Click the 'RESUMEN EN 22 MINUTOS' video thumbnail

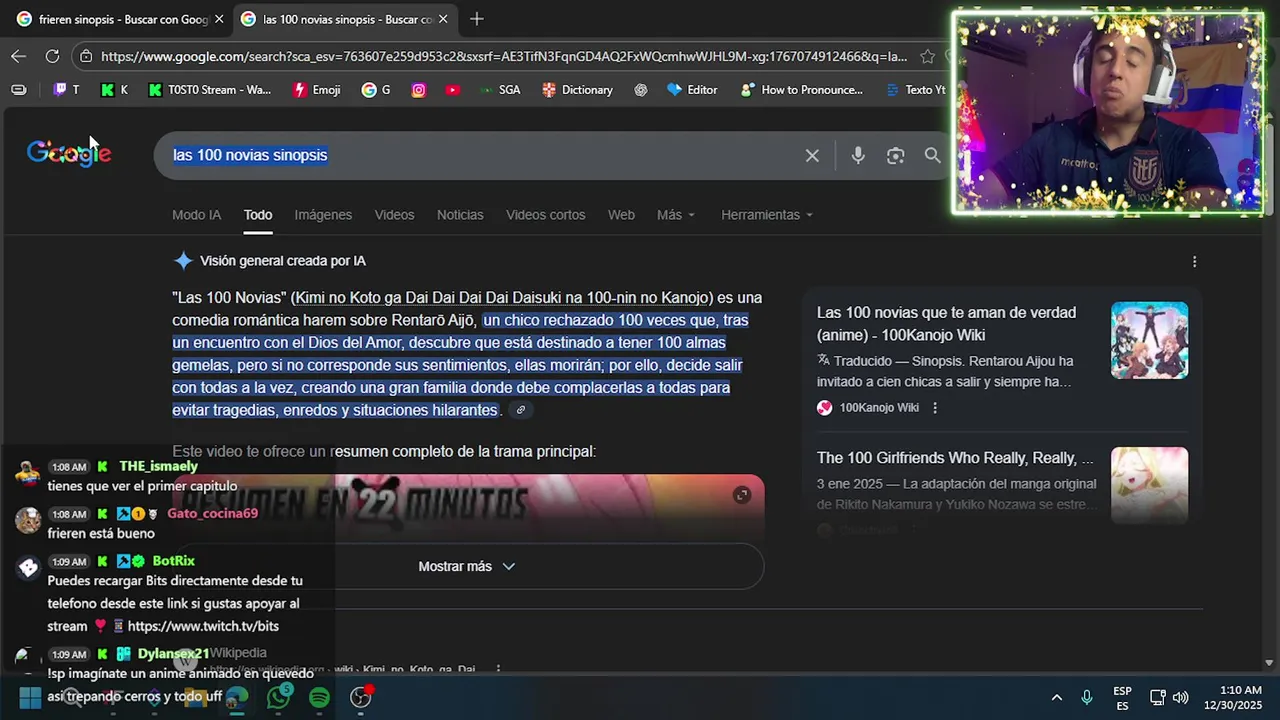(467, 508)
